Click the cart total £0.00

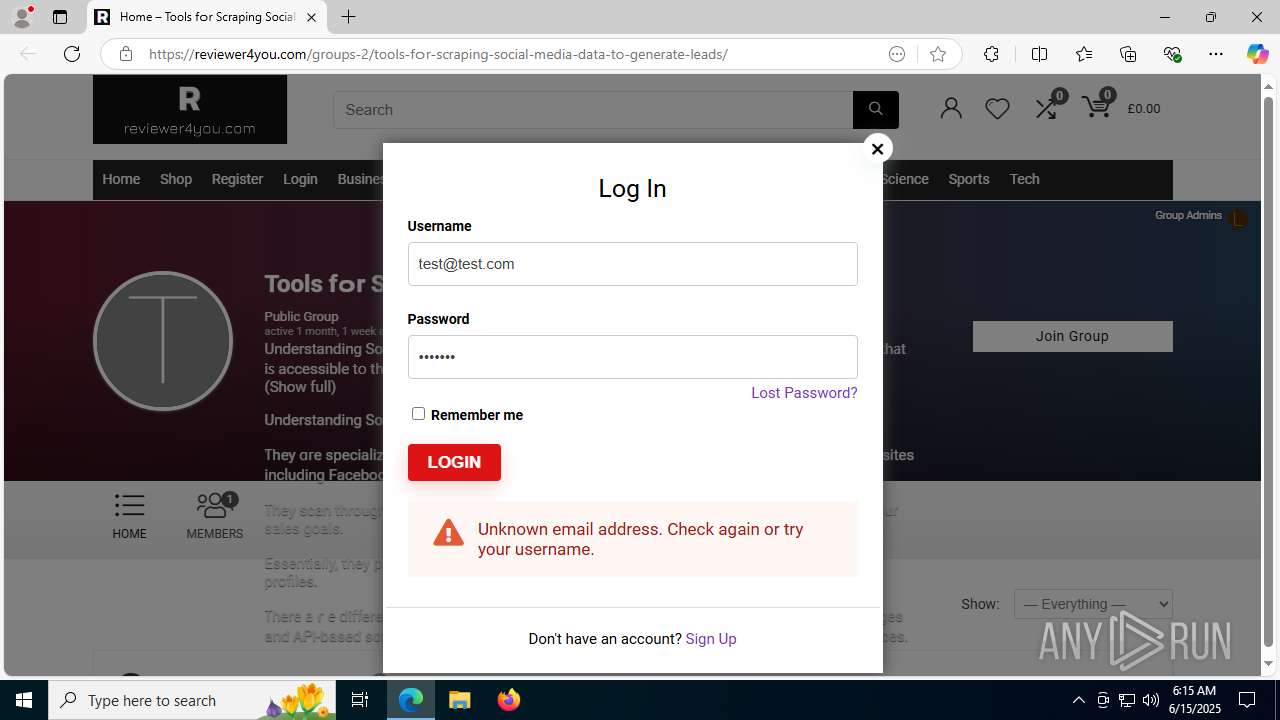pos(1144,109)
